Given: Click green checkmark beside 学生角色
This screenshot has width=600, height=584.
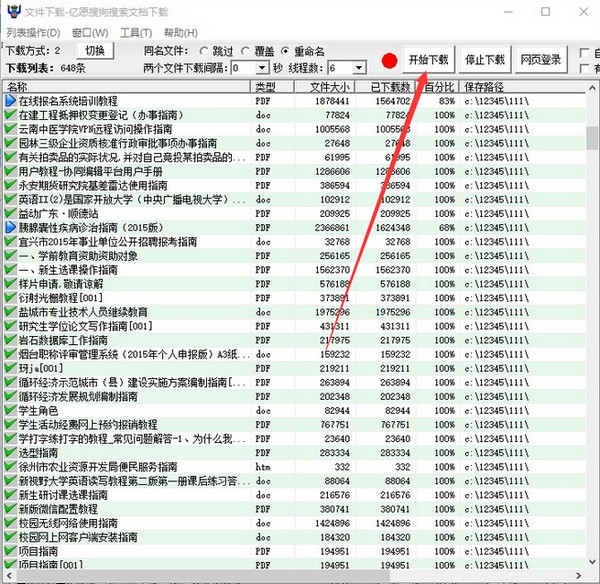Looking at the screenshot, I should (x=11, y=410).
